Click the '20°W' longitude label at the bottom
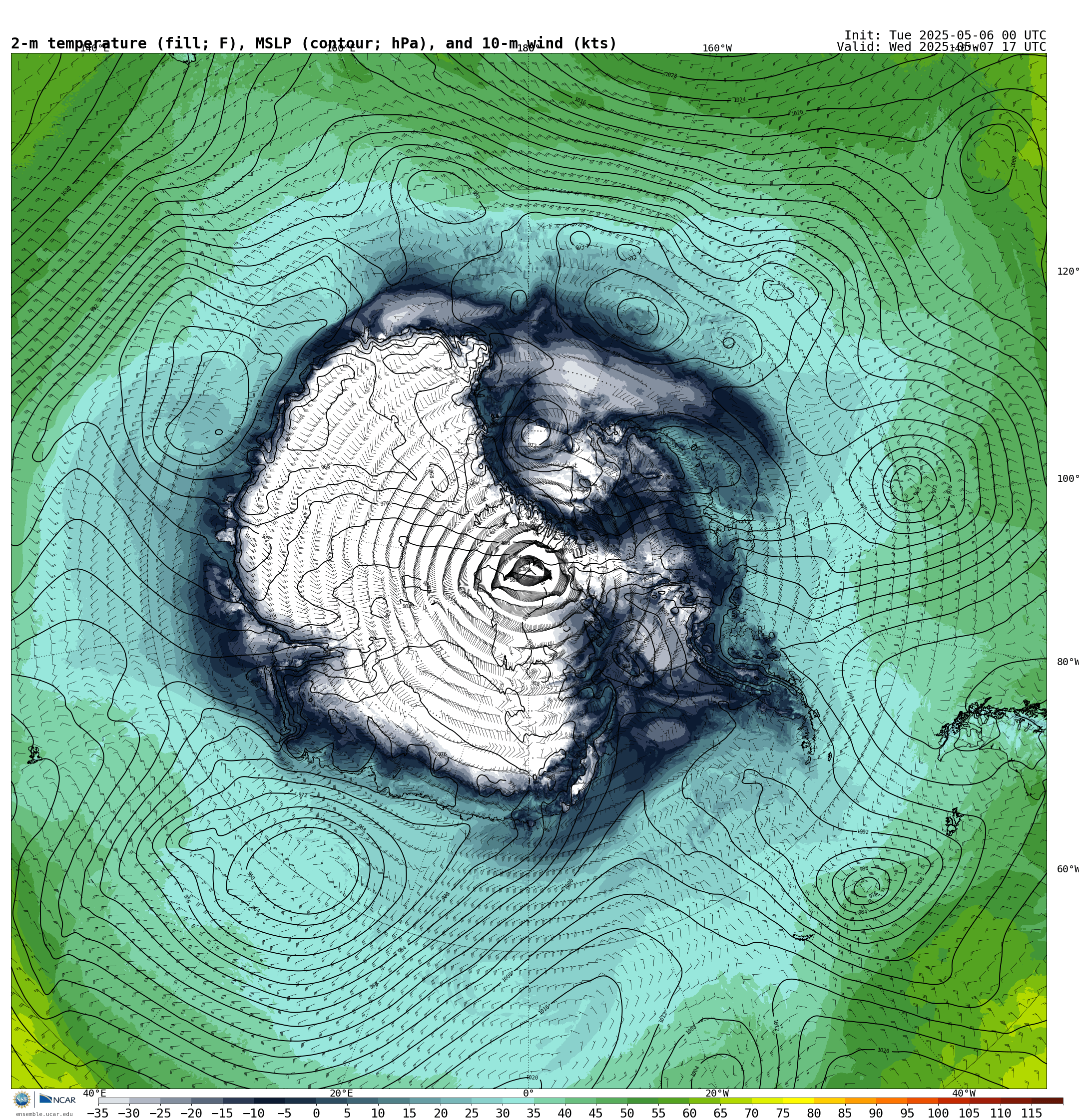Image resolution: width=1079 pixels, height=1120 pixels. (717, 1093)
